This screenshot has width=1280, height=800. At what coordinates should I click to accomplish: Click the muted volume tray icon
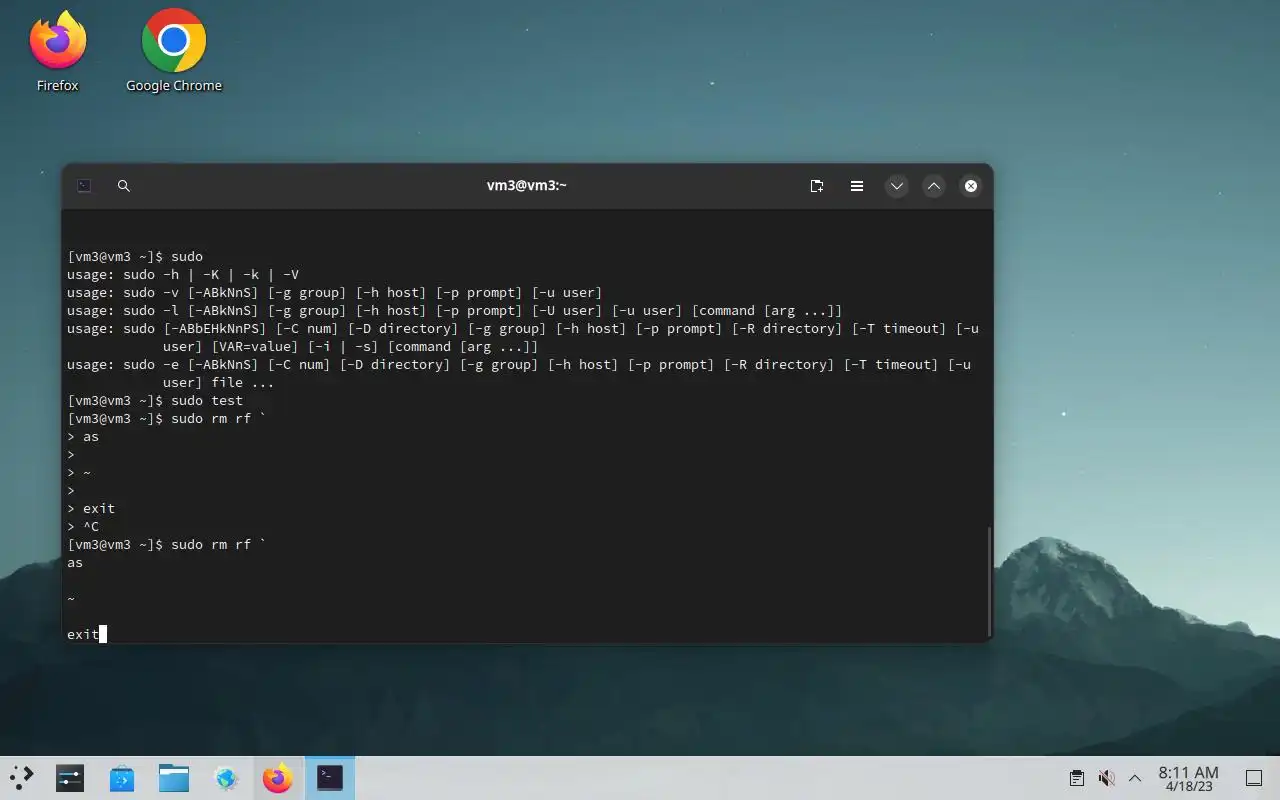point(1106,778)
